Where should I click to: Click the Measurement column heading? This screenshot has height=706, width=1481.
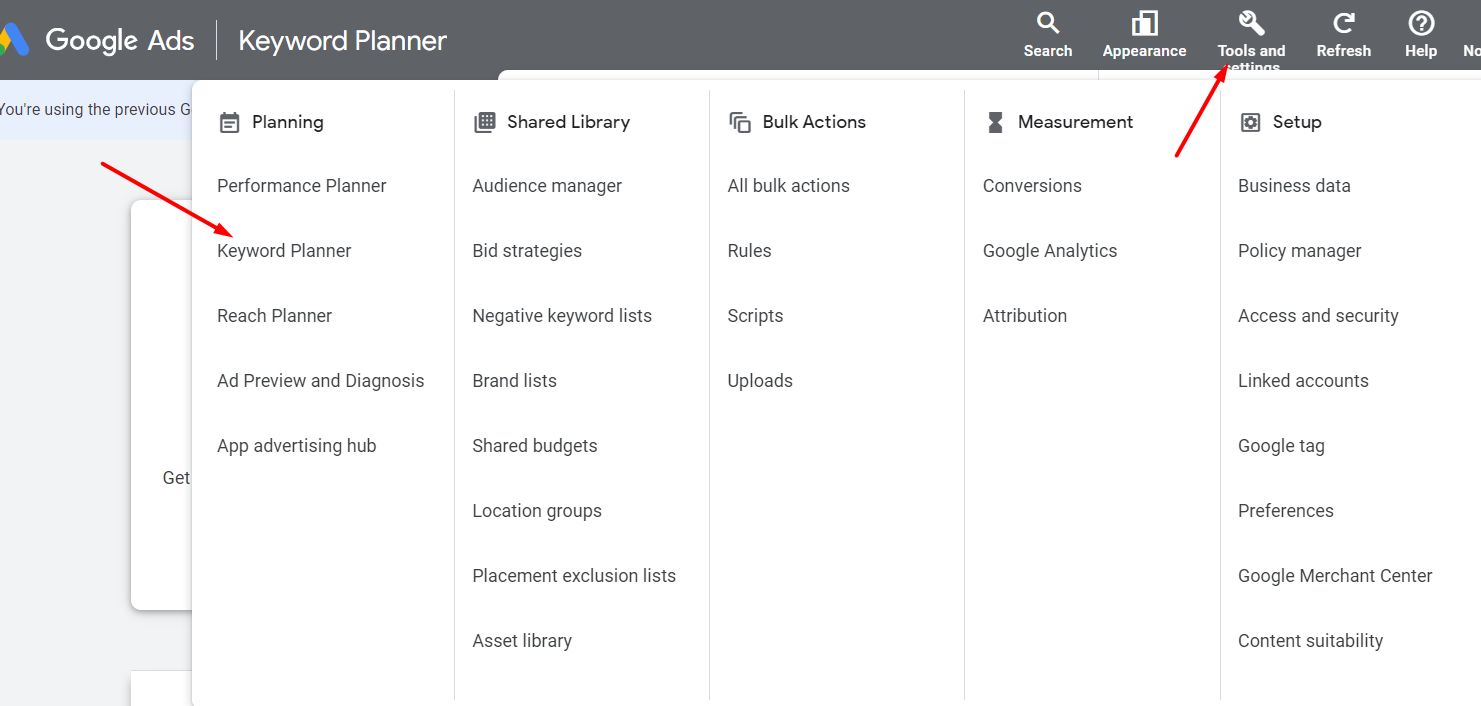[x=1075, y=122]
